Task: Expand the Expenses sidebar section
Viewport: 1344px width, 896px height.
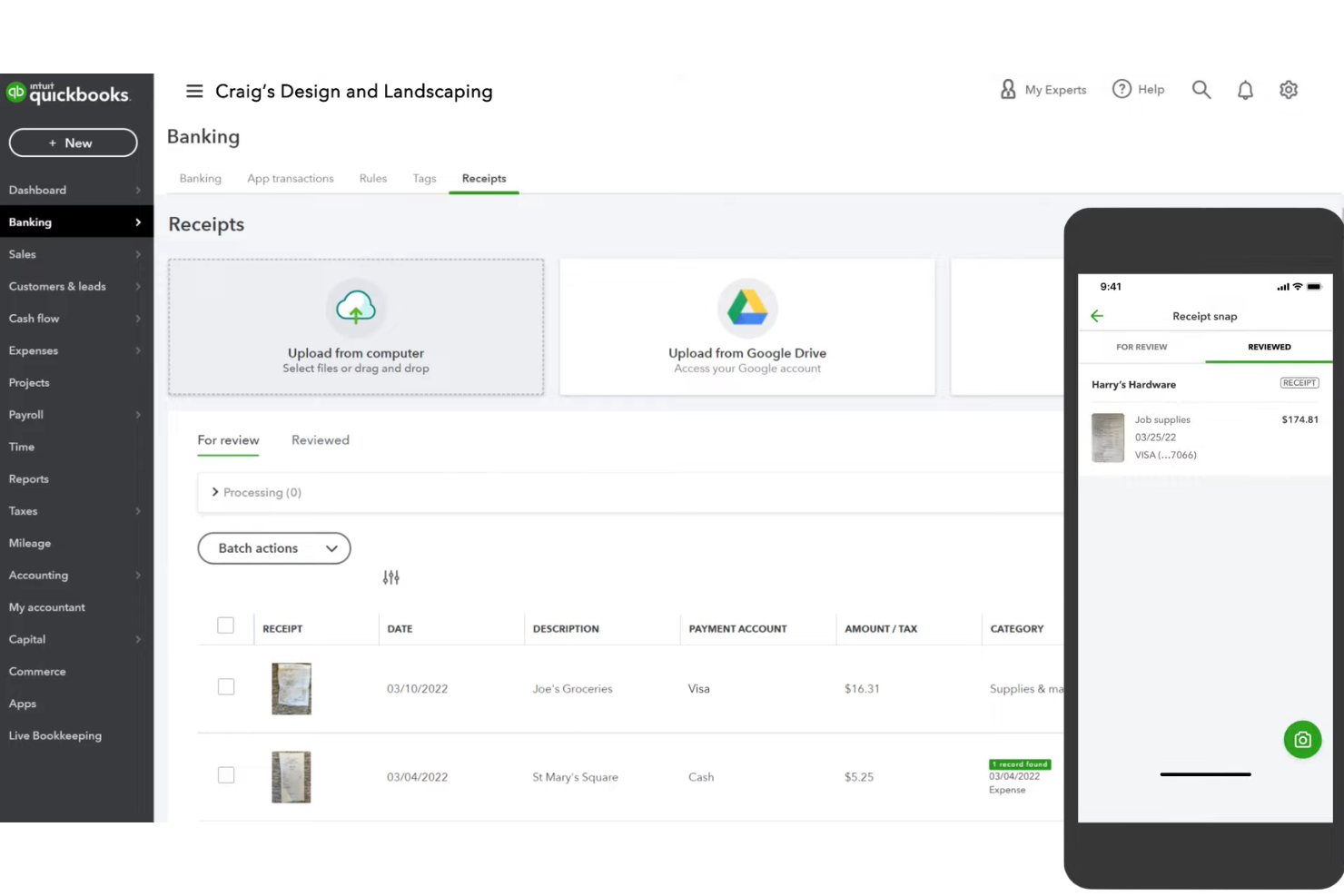Action: pos(34,350)
